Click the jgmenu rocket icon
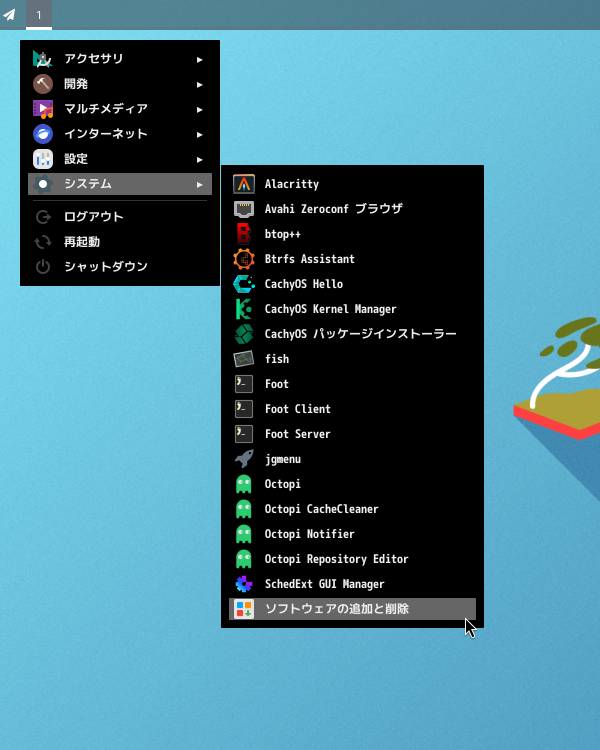Viewport: 600px width, 750px height. pos(244,459)
